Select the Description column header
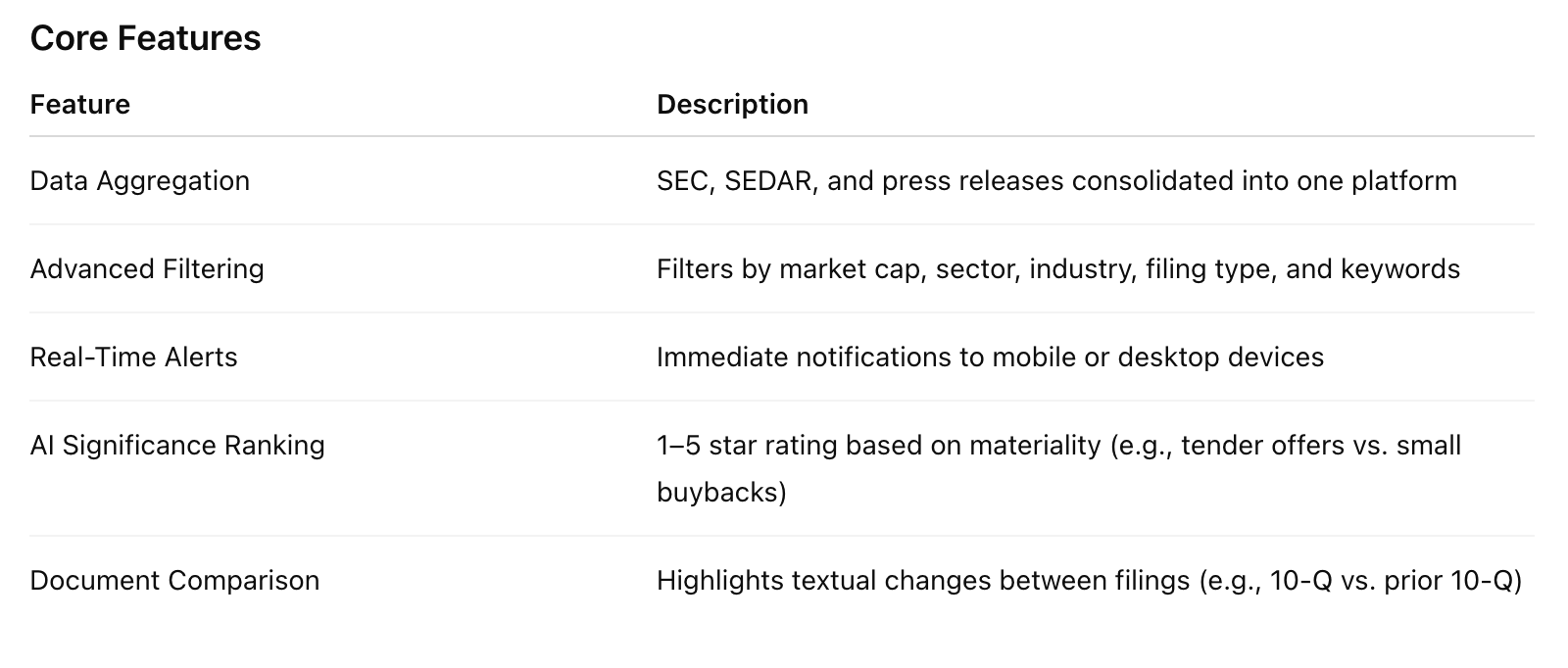 [x=732, y=104]
